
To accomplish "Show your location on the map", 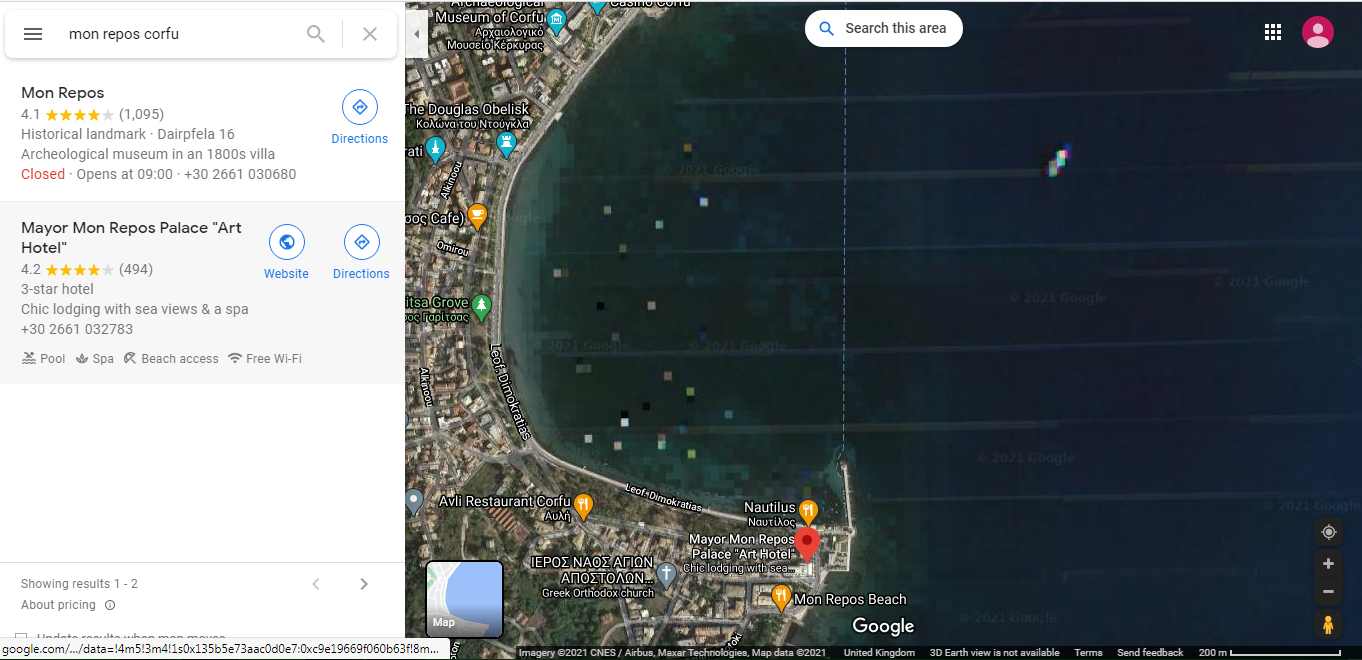I will pyautogui.click(x=1329, y=532).
